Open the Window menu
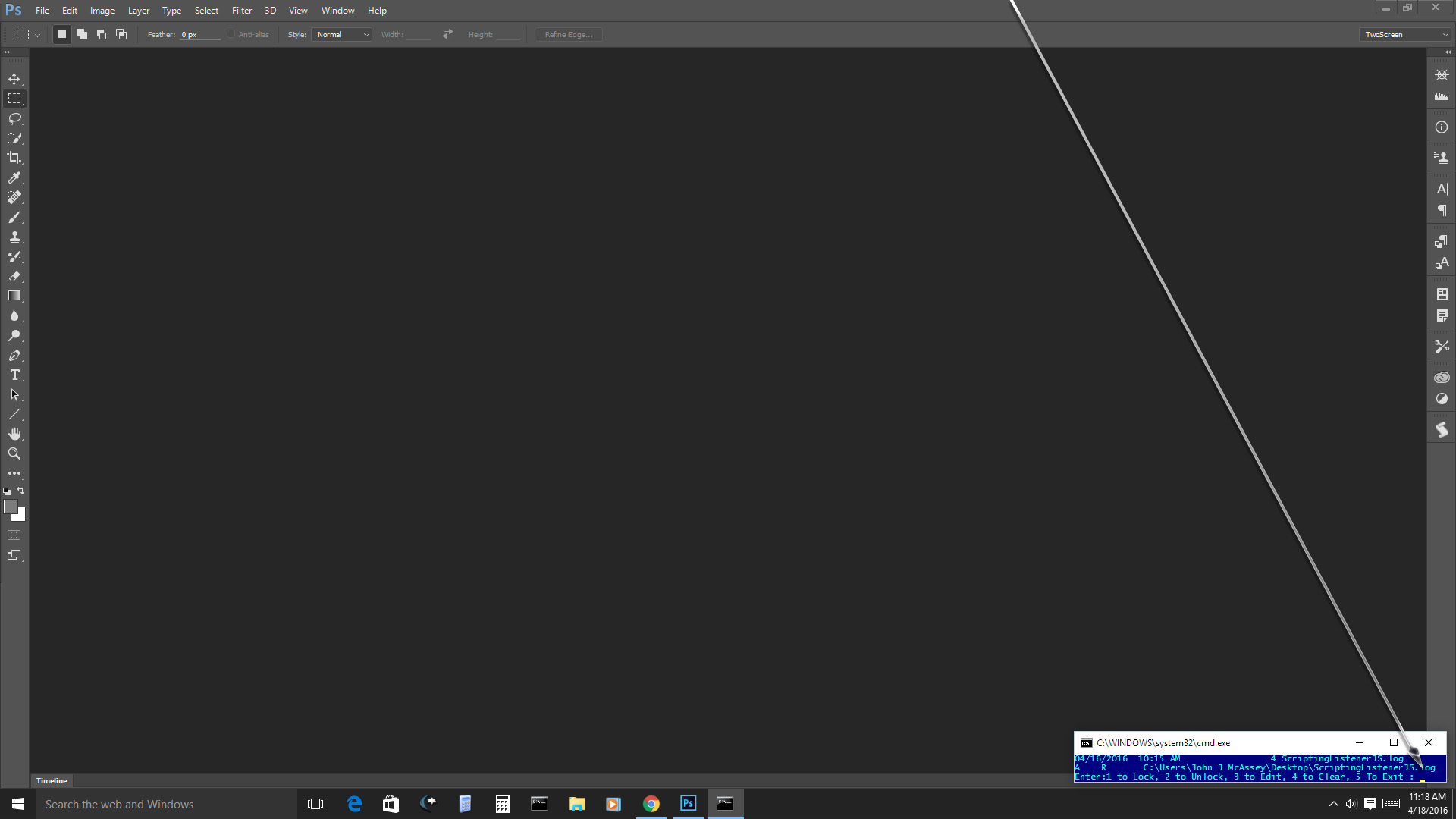Screen dimensions: 1456x819 tap(337, 11)
